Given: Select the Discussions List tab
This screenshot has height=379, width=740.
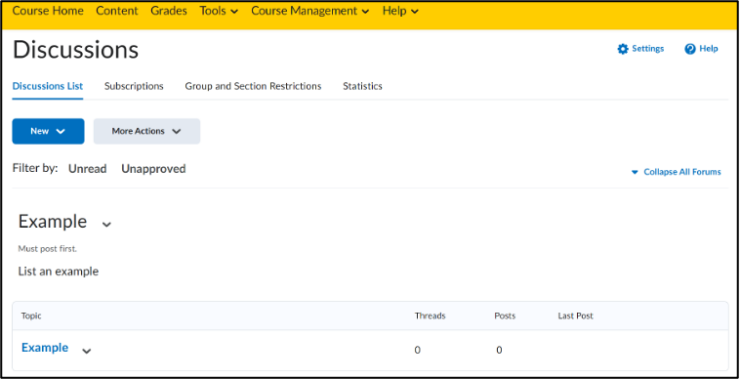Looking at the screenshot, I should [48, 86].
